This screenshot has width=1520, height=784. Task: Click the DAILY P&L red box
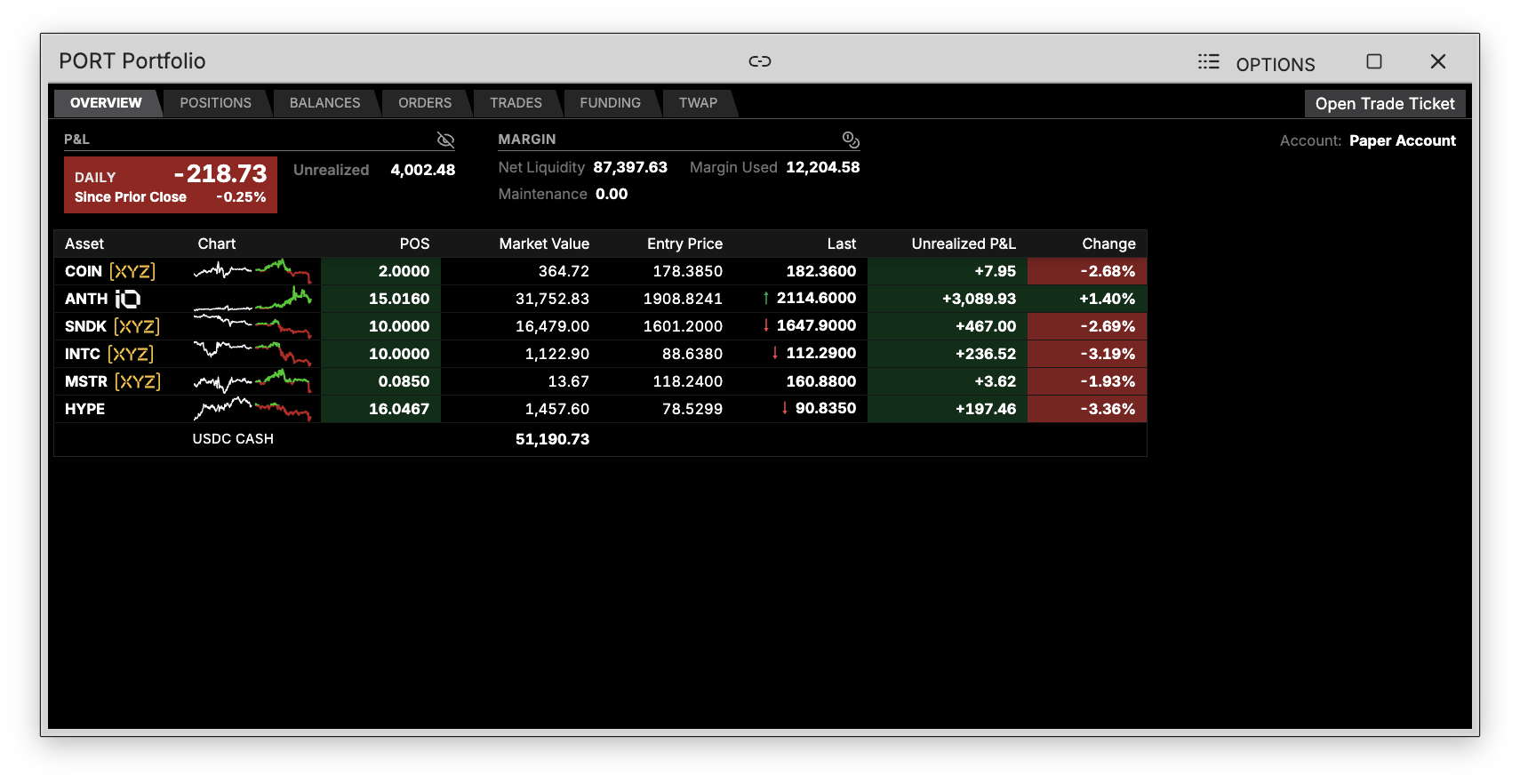click(x=171, y=185)
